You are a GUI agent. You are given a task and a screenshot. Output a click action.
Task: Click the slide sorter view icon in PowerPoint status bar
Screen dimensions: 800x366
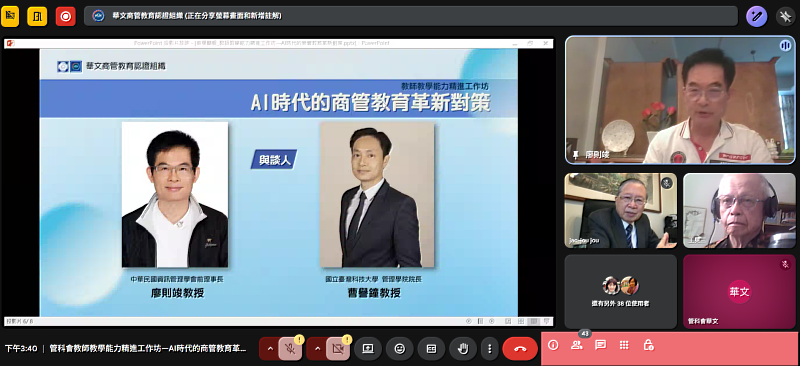click(x=520, y=321)
